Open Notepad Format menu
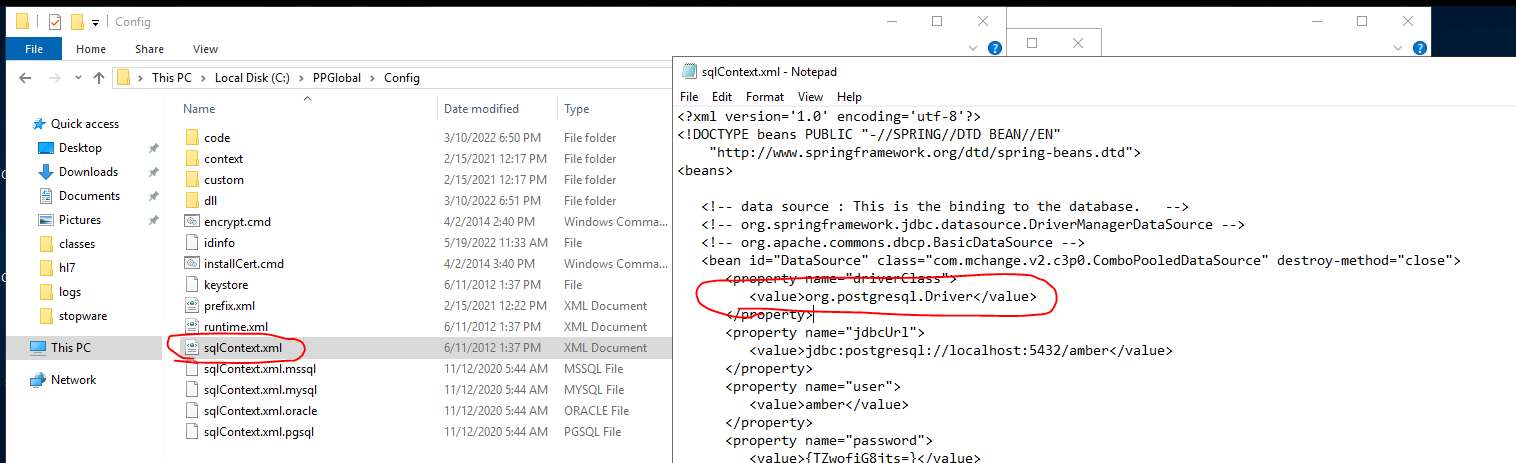The image size is (1516, 463). (x=765, y=97)
